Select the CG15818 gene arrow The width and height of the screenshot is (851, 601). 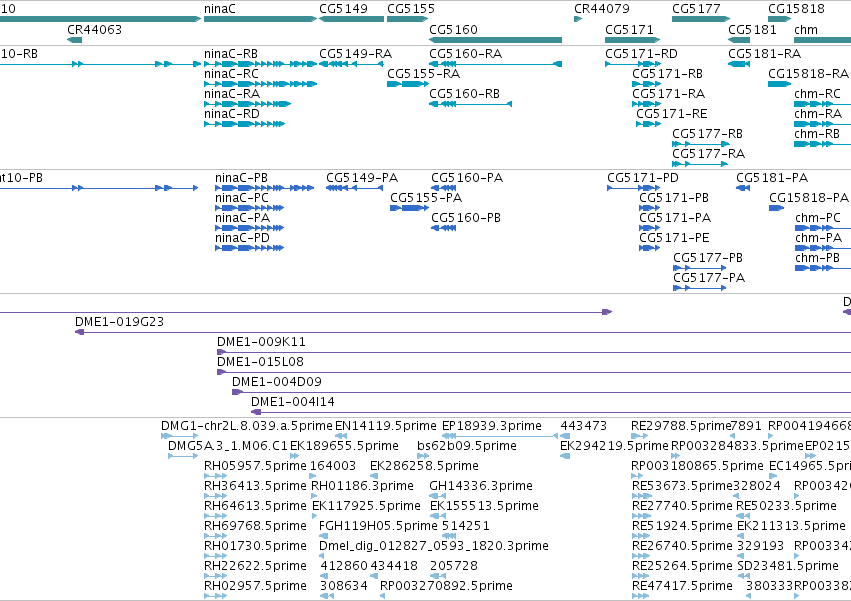pos(780,19)
